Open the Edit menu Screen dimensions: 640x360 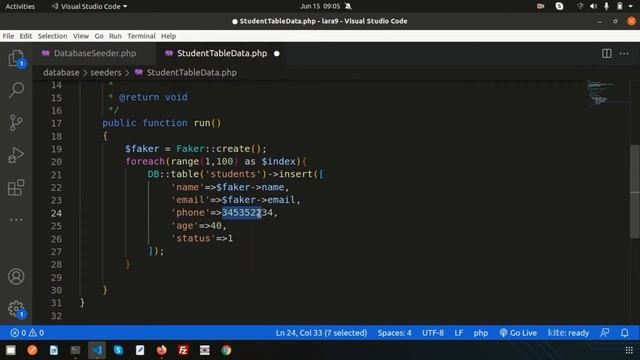[x=26, y=36]
